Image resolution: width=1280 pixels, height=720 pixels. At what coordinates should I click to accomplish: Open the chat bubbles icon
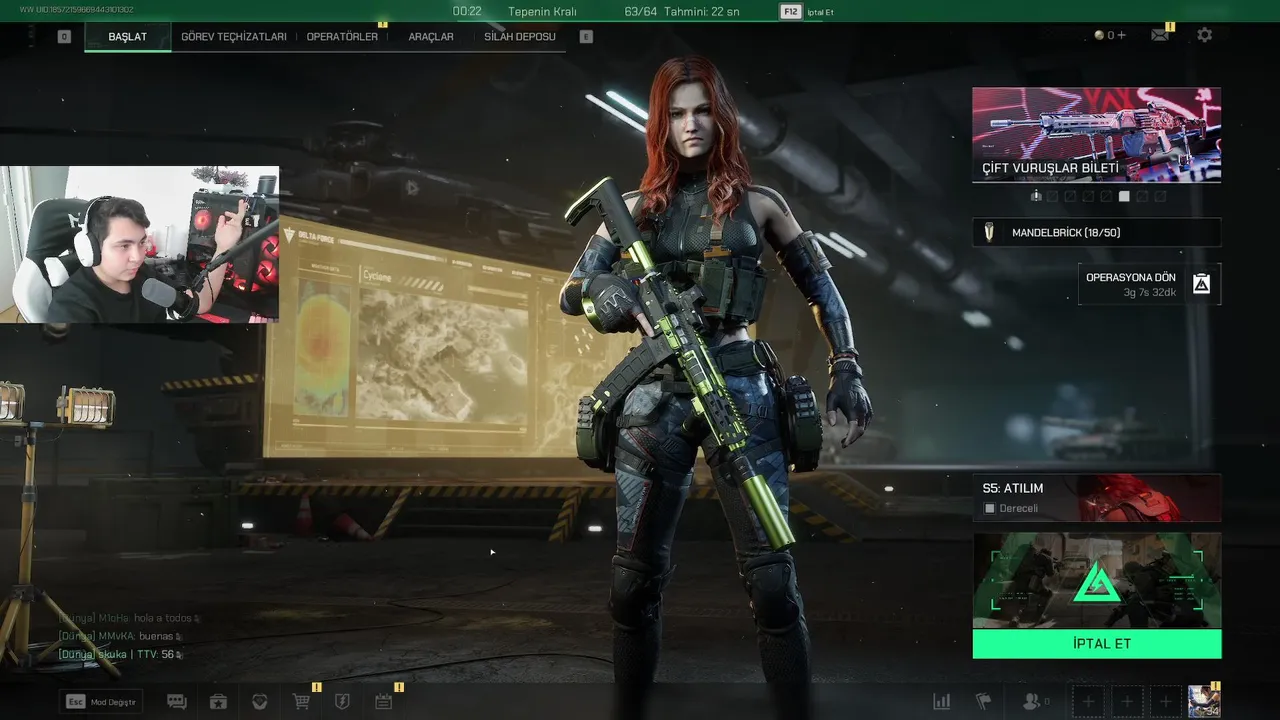coord(177,702)
